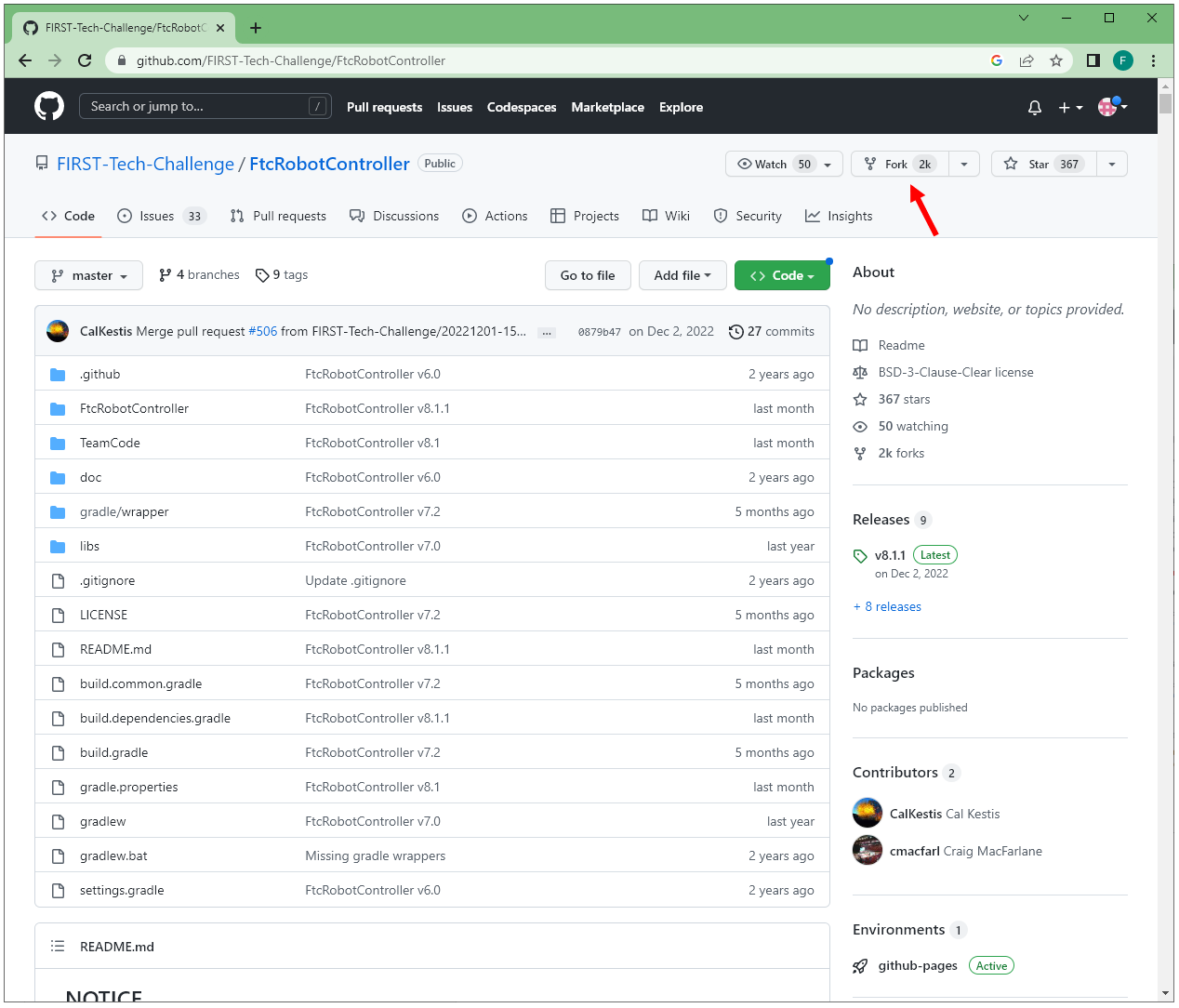The width and height of the screenshot is (1179, 1008).
Task: Expand the Fork dropdown arrow
Action: coord(964,164)
